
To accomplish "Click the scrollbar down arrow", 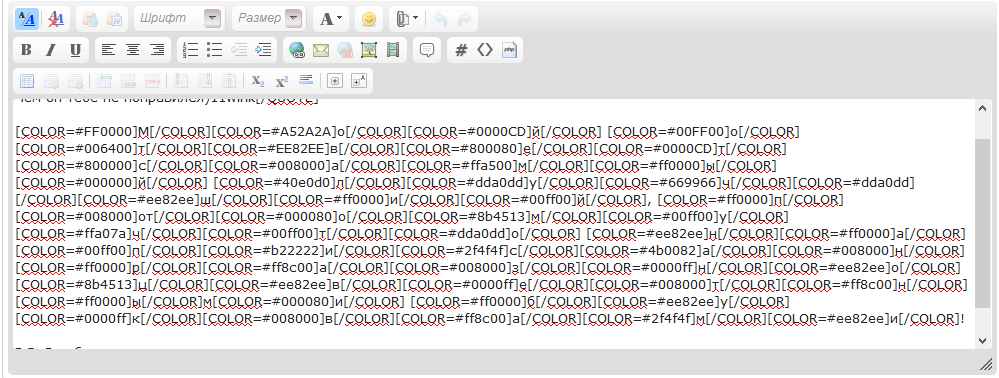I will click(983, 341).
